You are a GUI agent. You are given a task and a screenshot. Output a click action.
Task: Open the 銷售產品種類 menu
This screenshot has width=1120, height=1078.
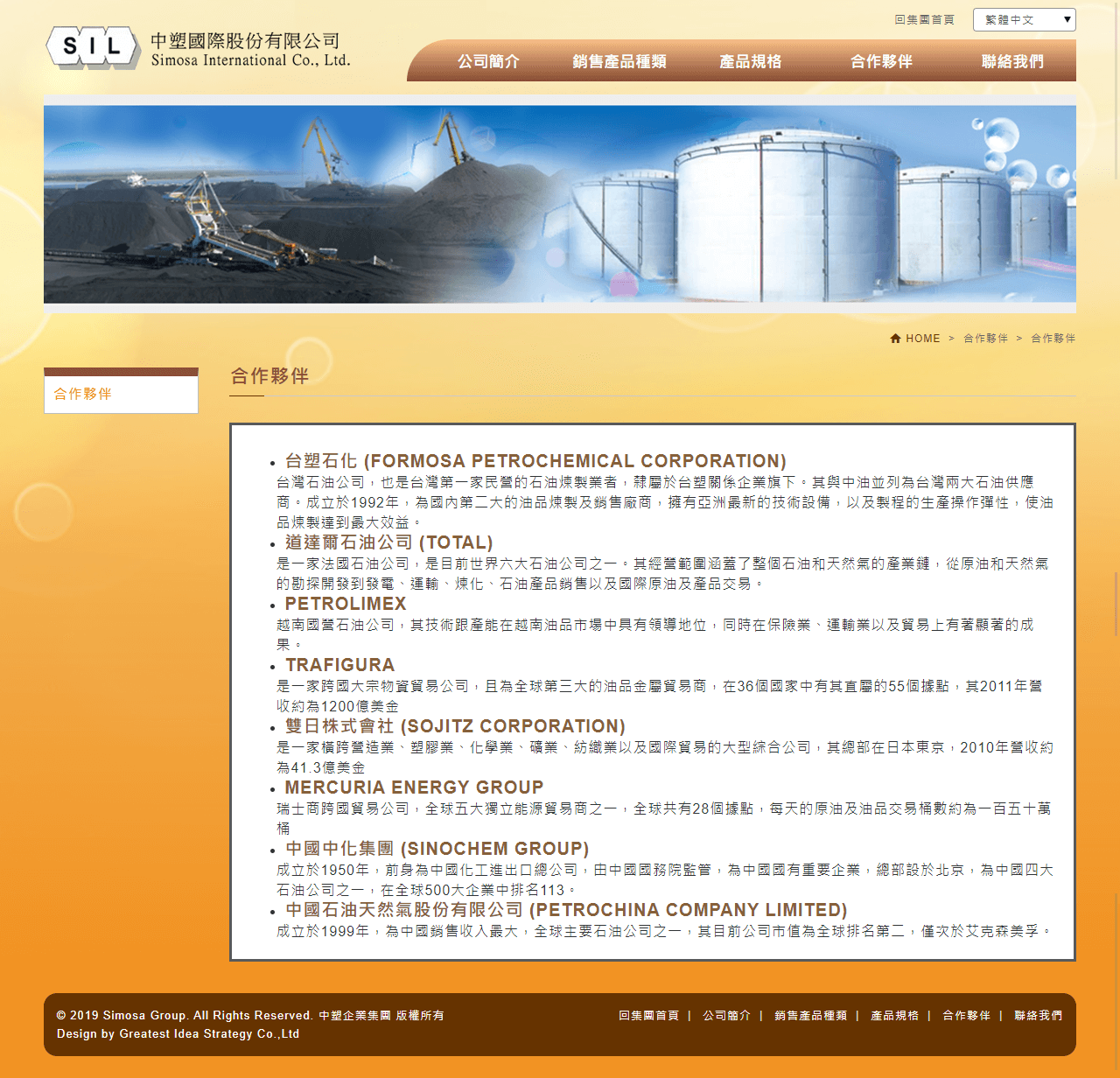pos(619,61)
